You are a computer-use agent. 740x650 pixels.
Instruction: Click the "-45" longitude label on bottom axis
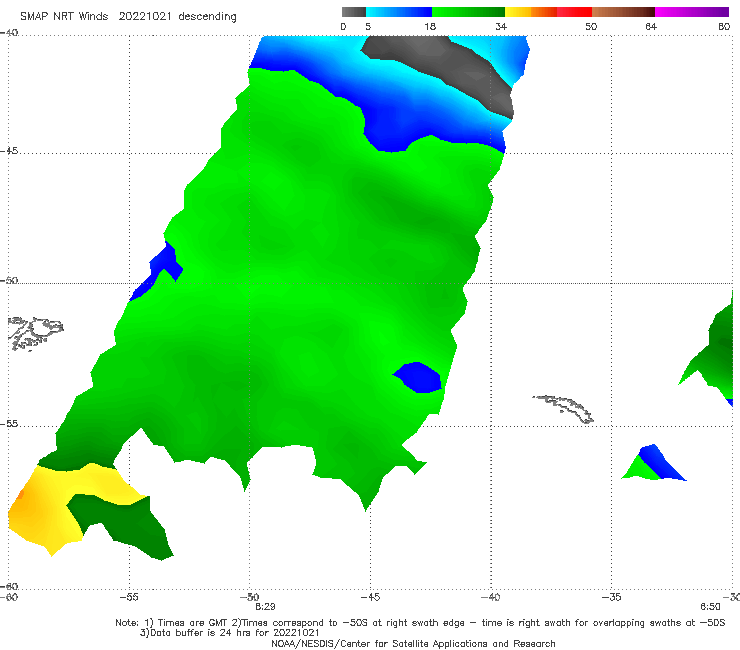[370, 597]
